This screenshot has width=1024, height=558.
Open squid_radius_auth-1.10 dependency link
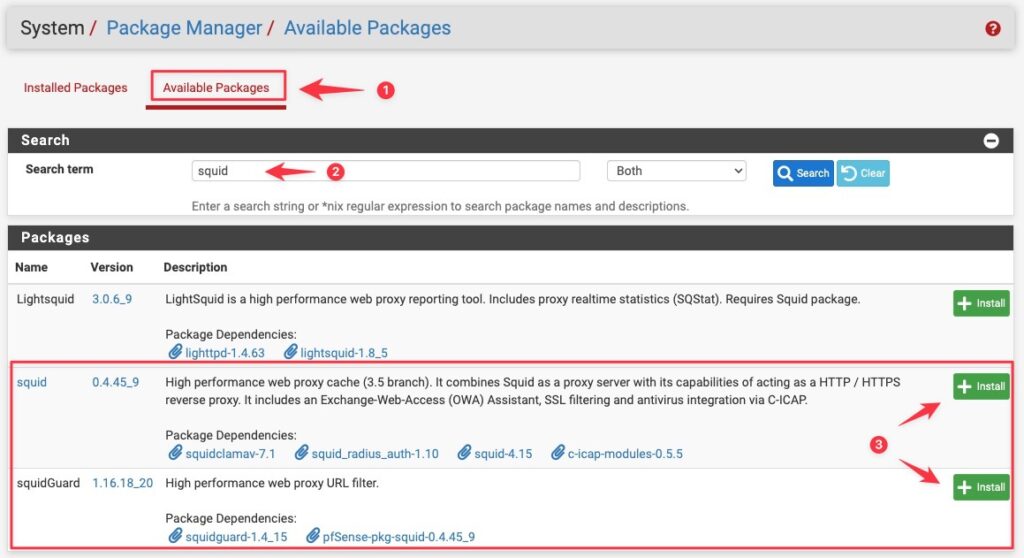tap(375, 453)
